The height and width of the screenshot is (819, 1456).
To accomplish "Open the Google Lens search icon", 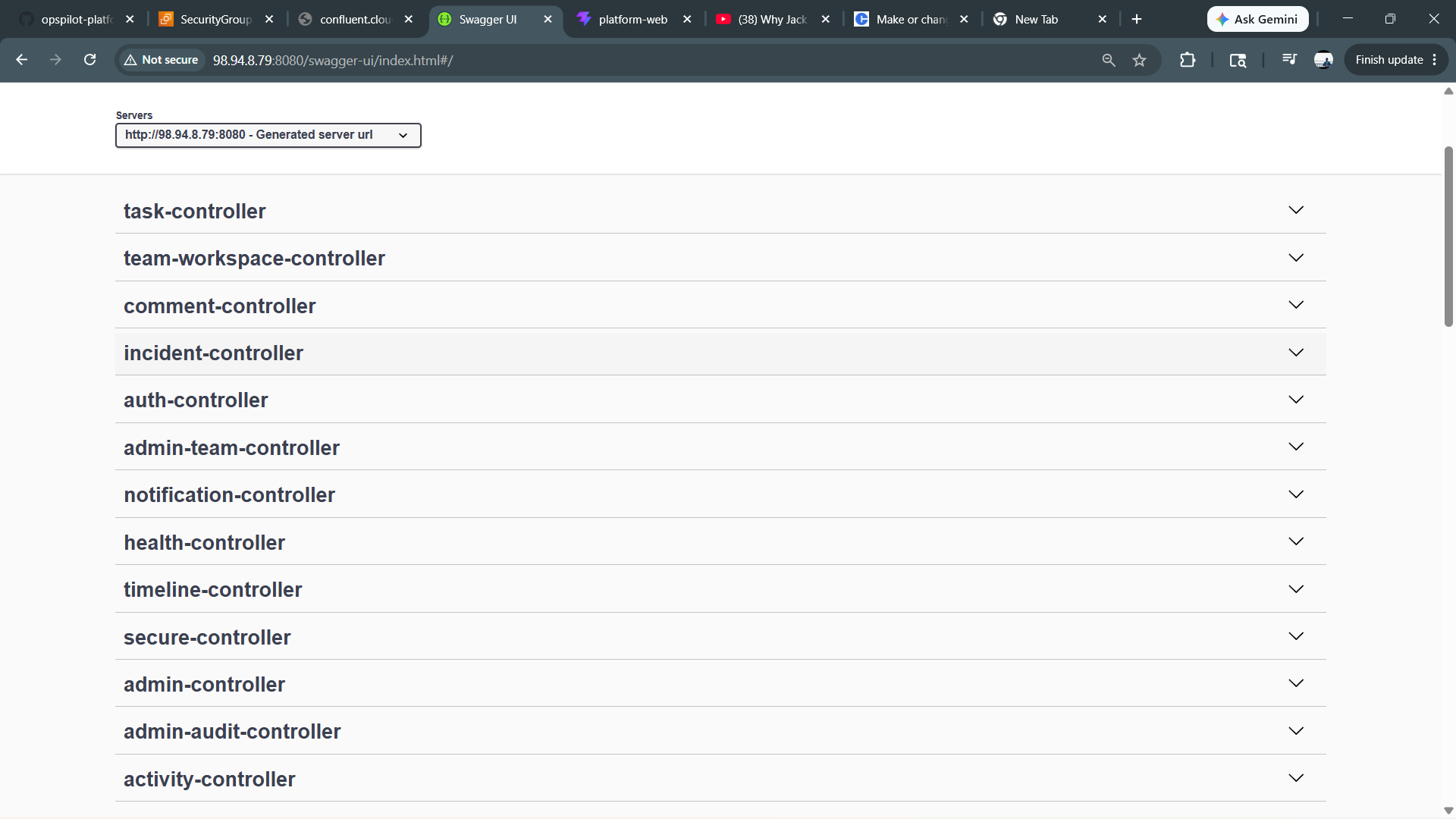I will (1238, 60).
